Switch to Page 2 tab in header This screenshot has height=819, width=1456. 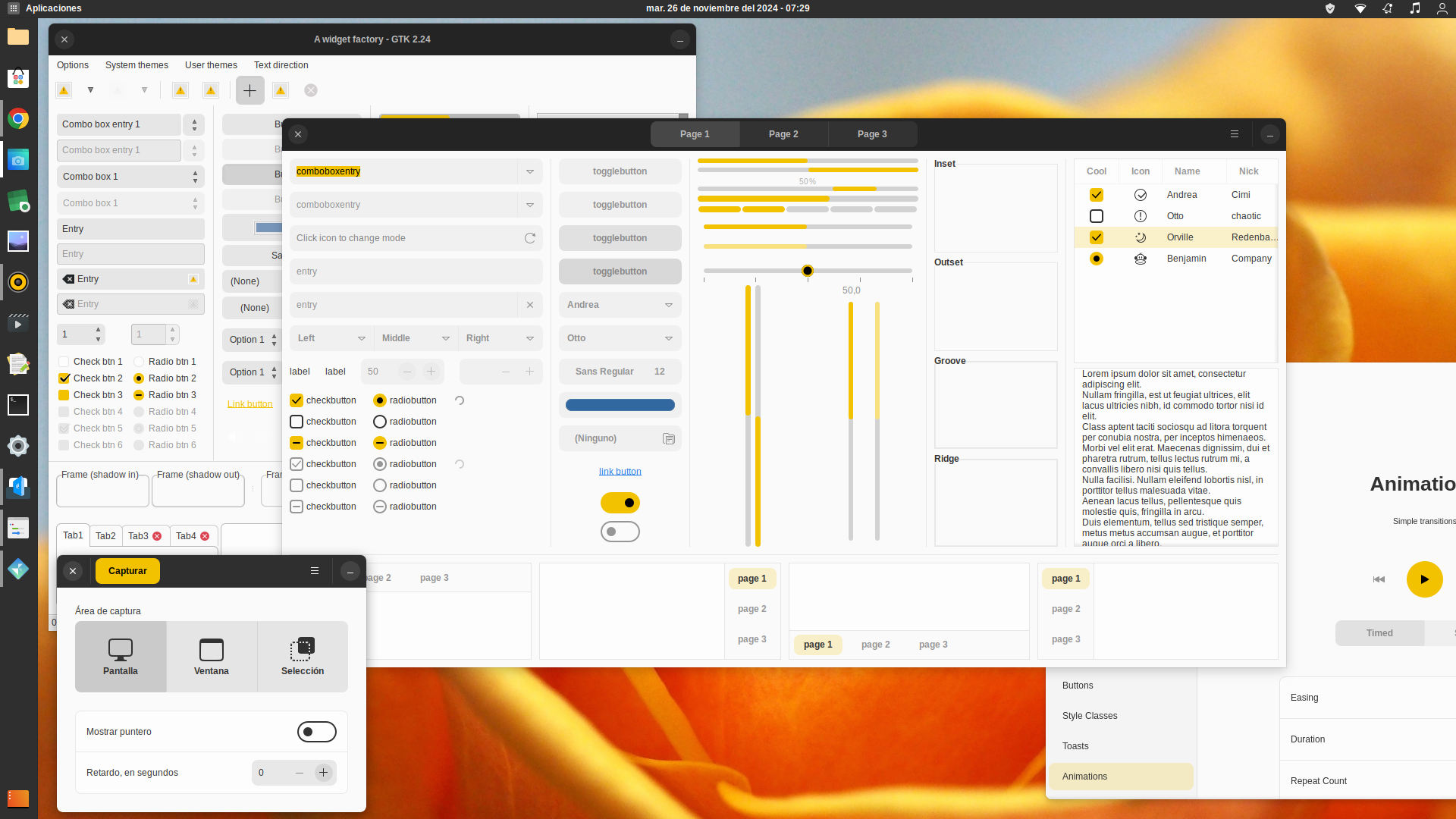point(783,134)
